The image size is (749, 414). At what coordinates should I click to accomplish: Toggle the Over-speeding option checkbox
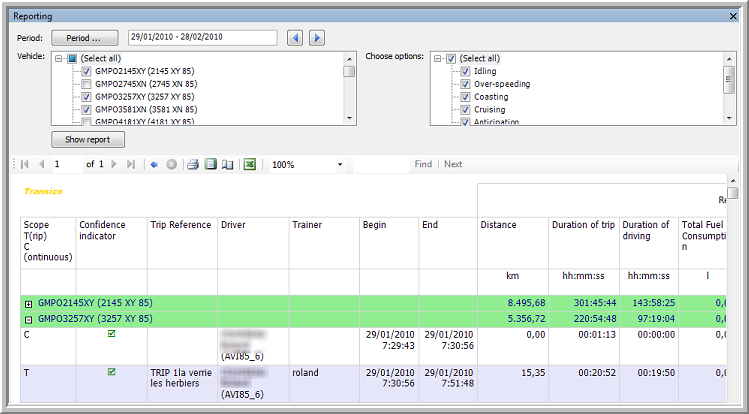(x=465, y=84)
